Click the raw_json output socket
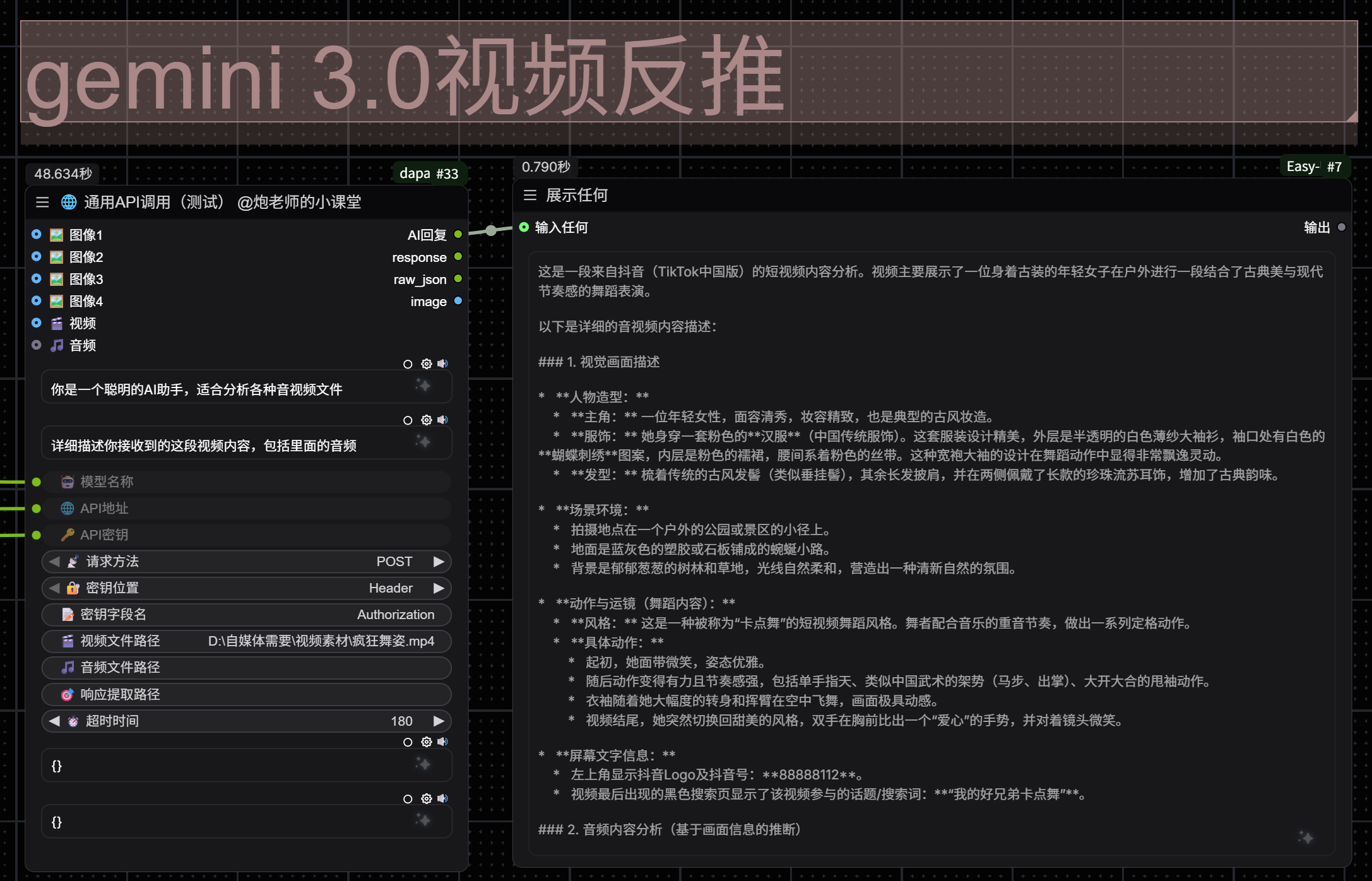 click(x=458, y=278)
